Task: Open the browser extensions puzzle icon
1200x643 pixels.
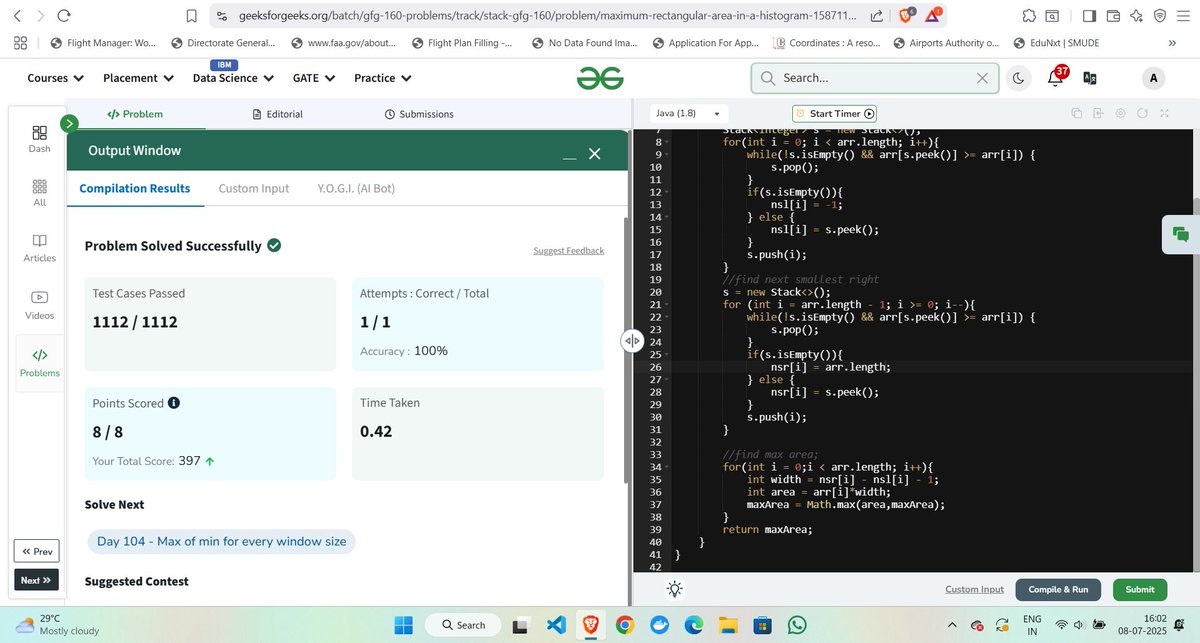Action: coord(1029,16)
